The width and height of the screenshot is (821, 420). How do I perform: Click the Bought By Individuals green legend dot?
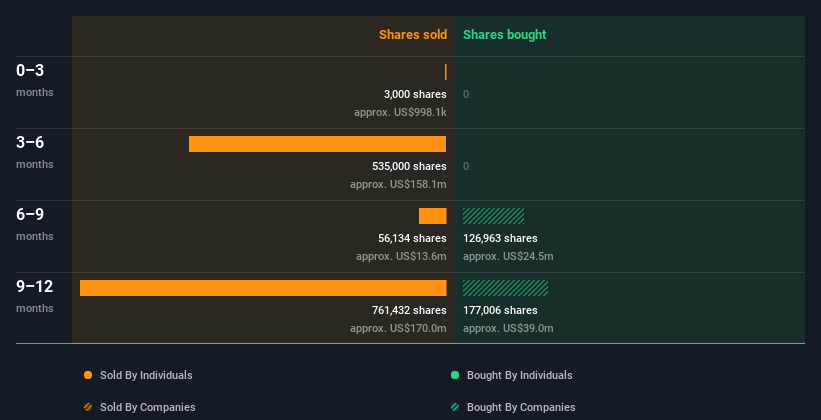[x=455, y=375]
